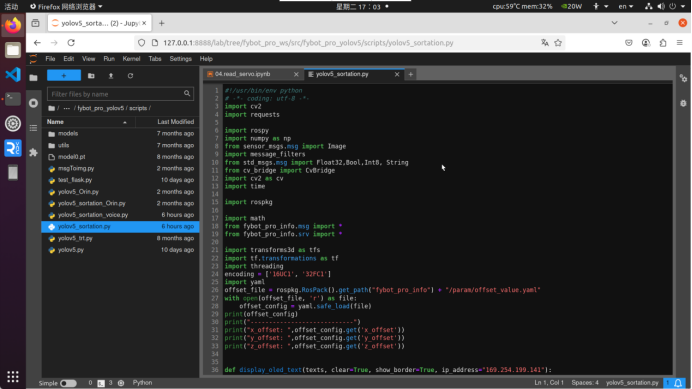This screenshot has width=692, height=389.
Task: Open the Settings menu
Action: (x=181, y=59)
